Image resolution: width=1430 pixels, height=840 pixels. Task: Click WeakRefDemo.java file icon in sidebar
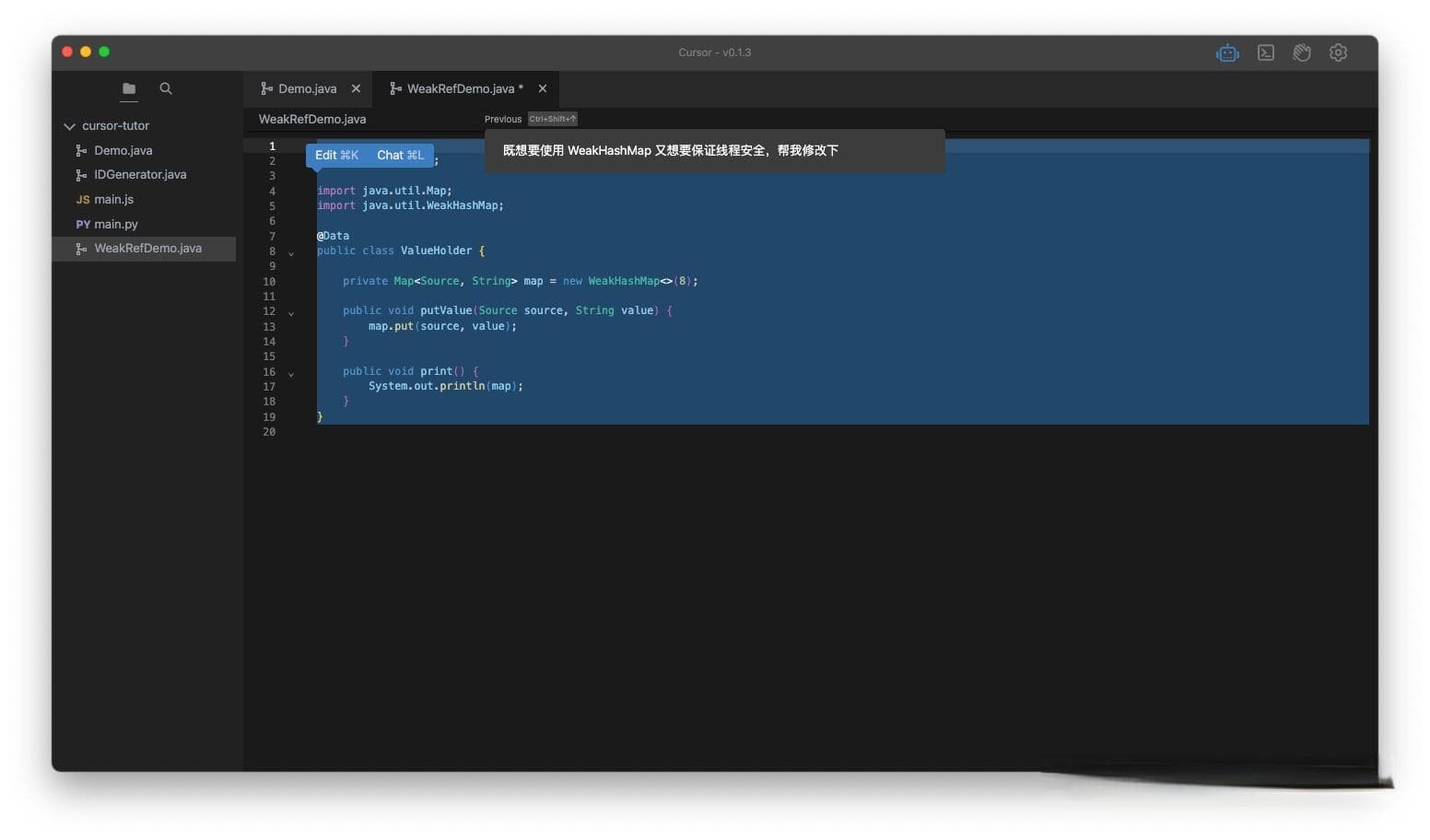(81, 248)
